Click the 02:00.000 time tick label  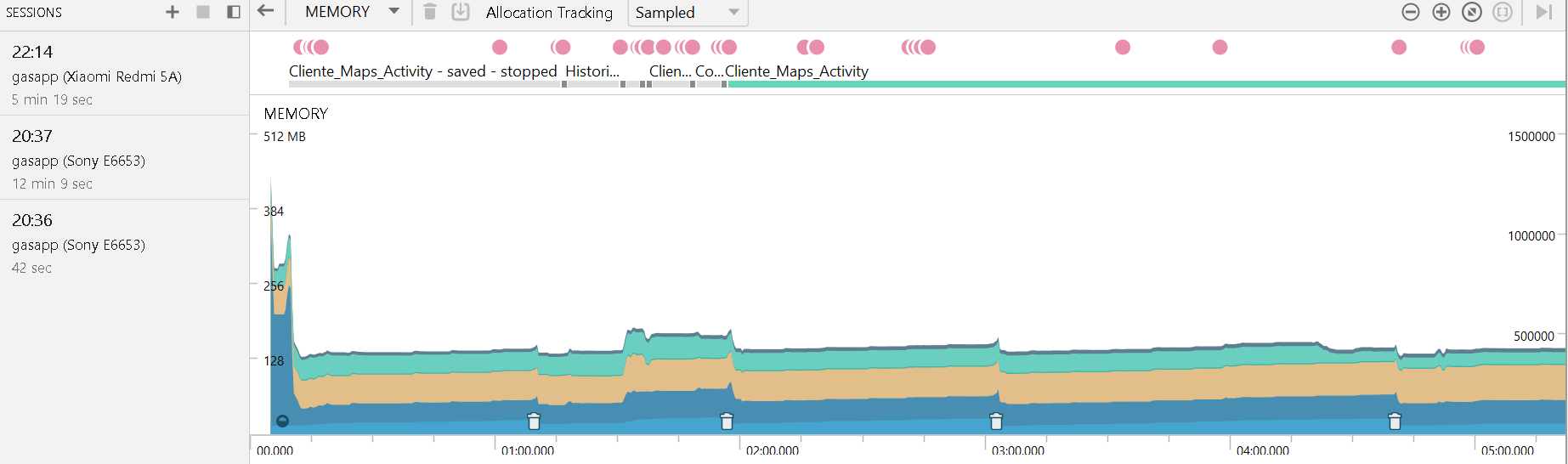pyautogui.click(x=773, y=451)
